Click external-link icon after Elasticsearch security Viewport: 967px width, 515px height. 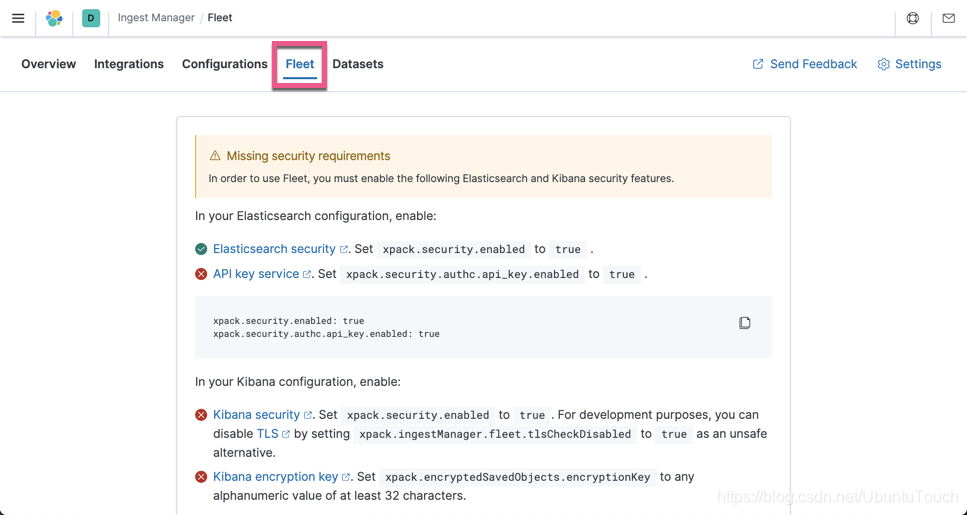344,249
